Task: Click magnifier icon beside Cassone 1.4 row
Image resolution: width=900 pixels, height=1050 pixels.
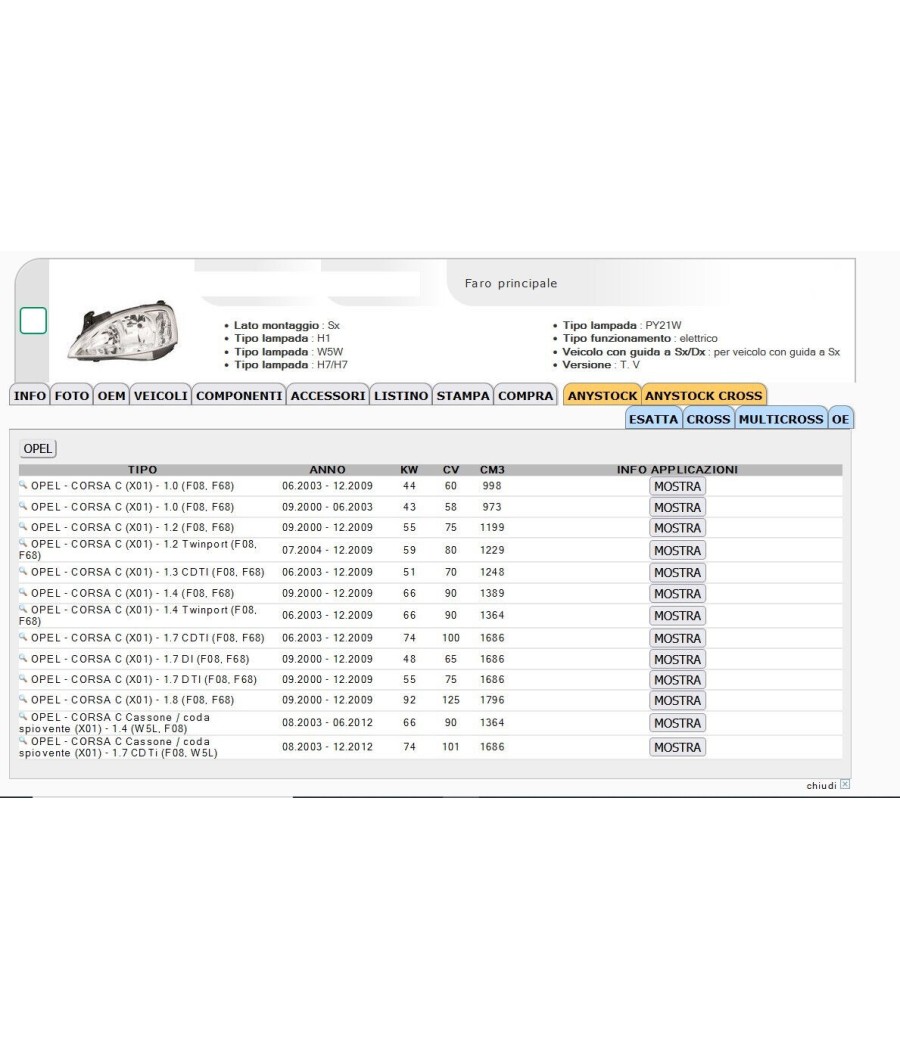Action: 23,717
